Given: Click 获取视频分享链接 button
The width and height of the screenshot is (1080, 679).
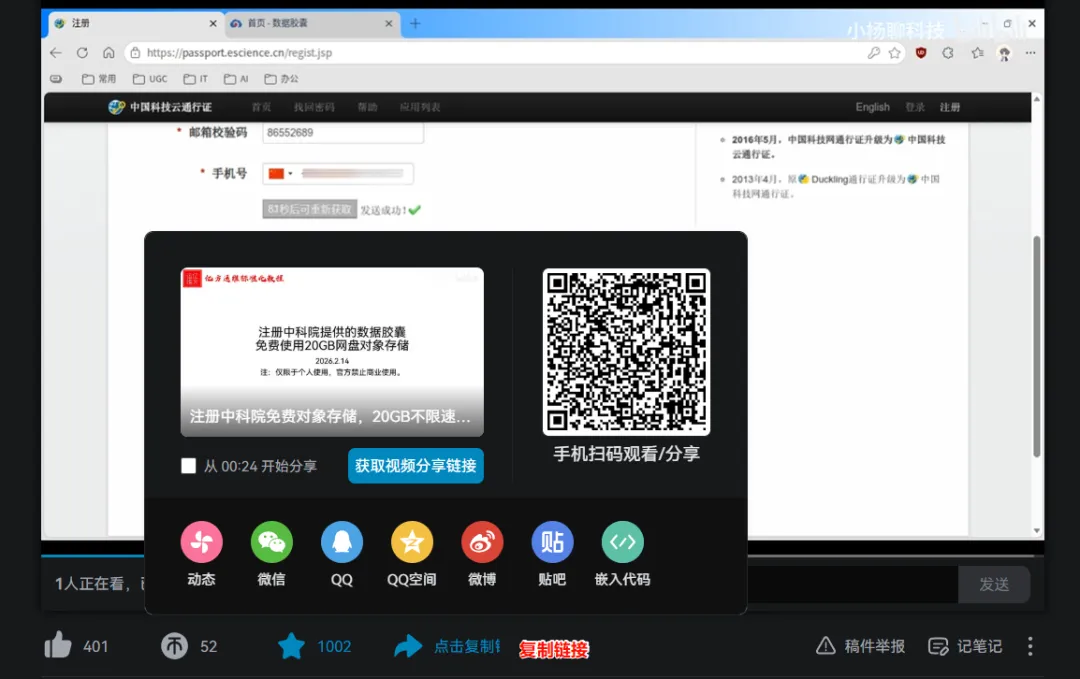Looking at the screenshot, I should (415, 466).
